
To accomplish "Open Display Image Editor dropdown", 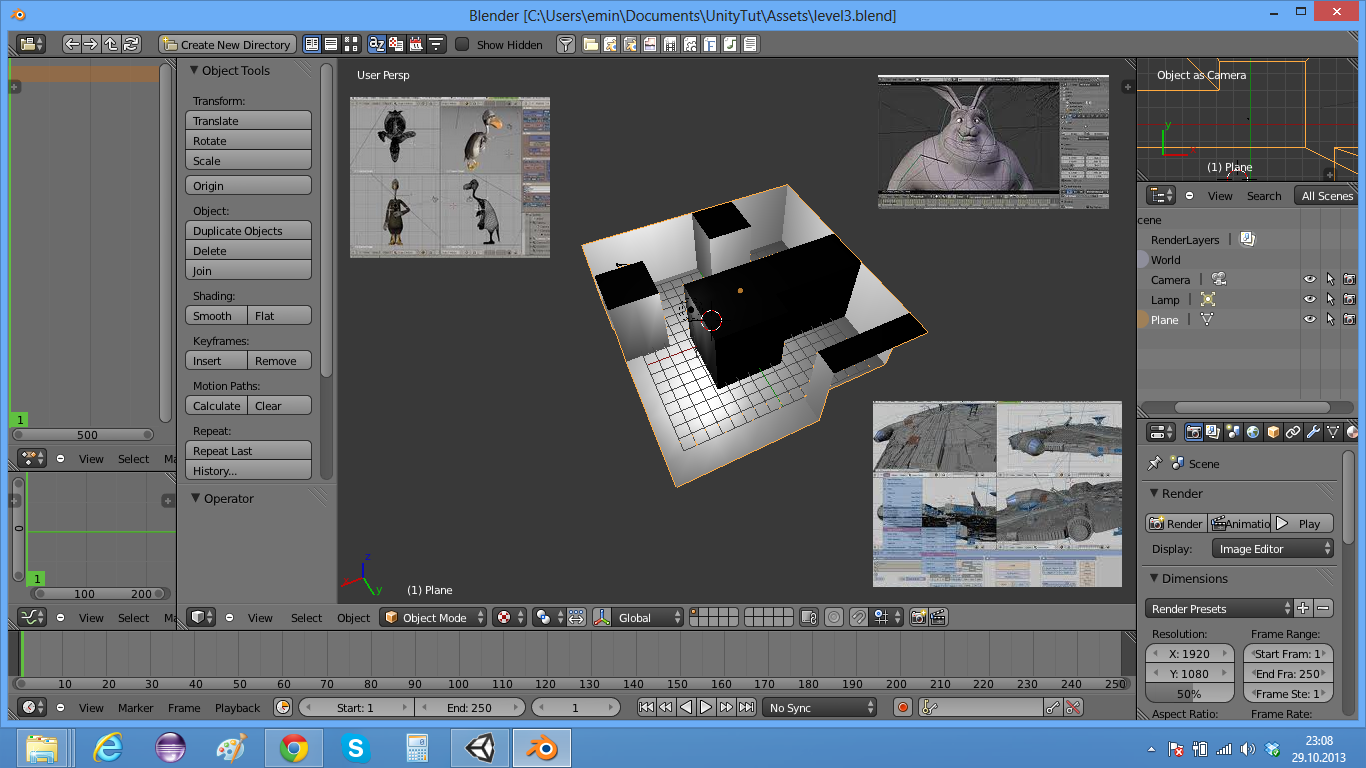I will (1272, 548).
